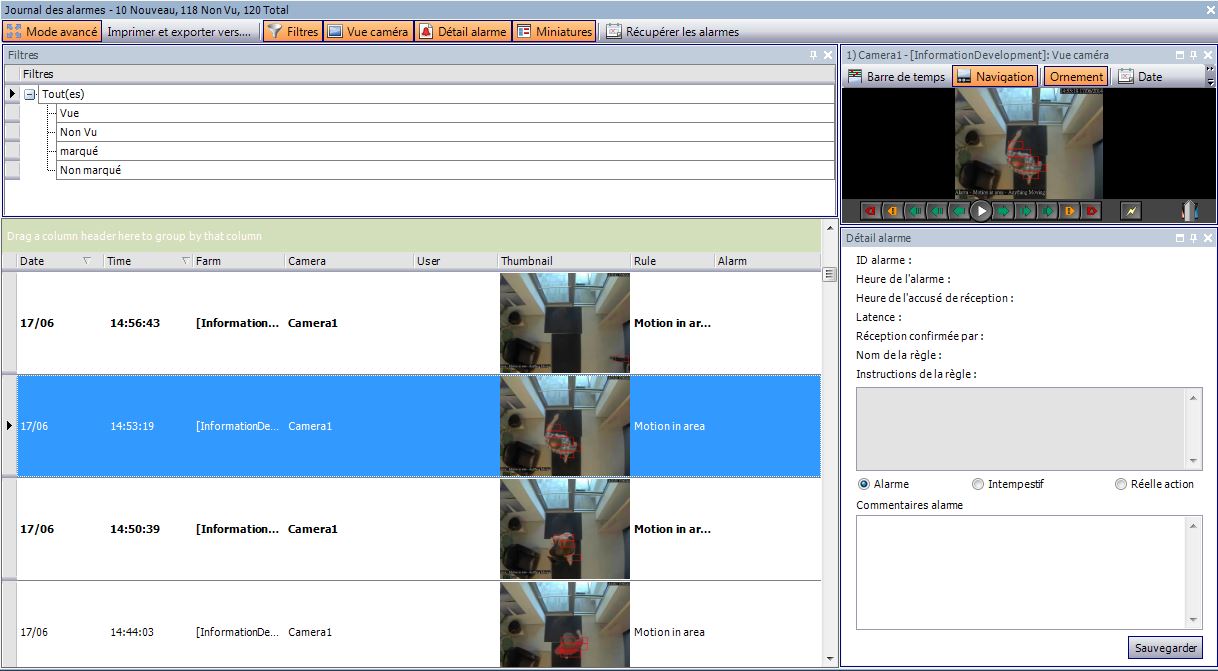The height and width of the screenshot is (671, 1218).
Task: Pin the Filtres panel
Action: (x=813, y=55)
